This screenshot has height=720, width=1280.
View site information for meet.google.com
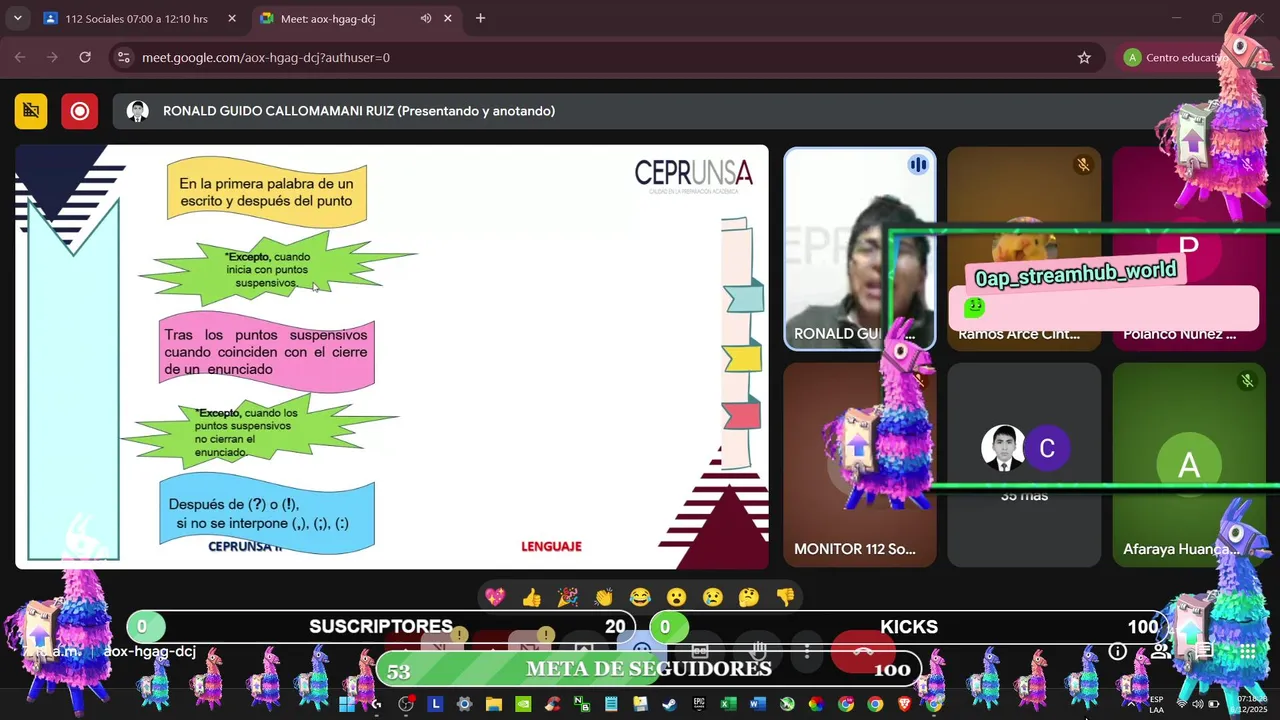coord(123,57)
